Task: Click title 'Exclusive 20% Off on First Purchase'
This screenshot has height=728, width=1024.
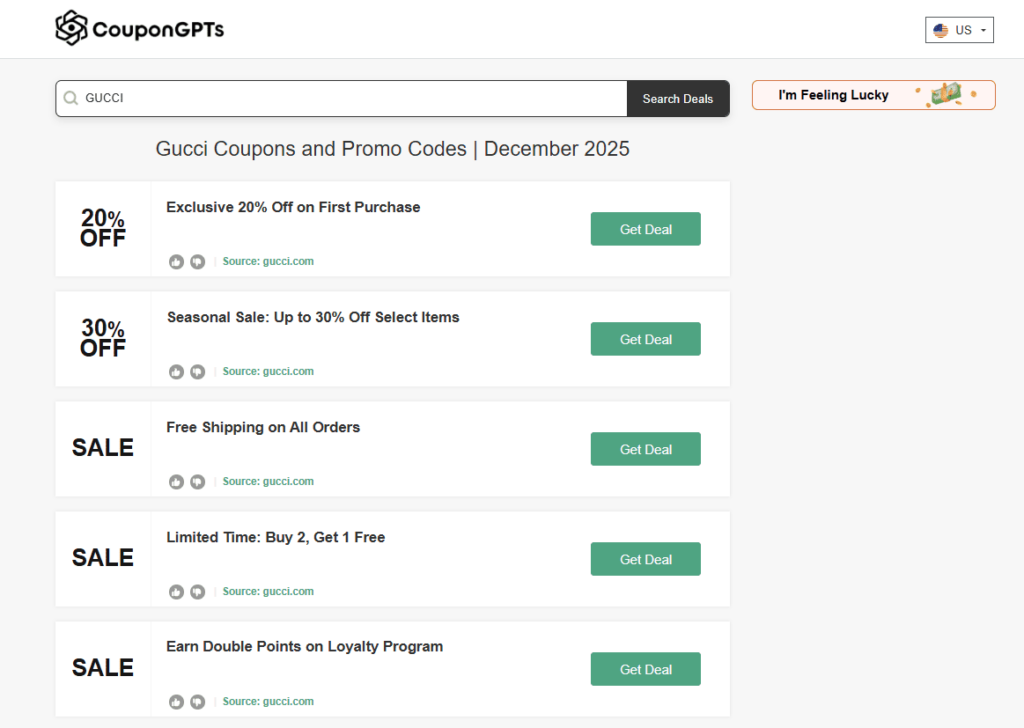Action: tap(293, 208)
